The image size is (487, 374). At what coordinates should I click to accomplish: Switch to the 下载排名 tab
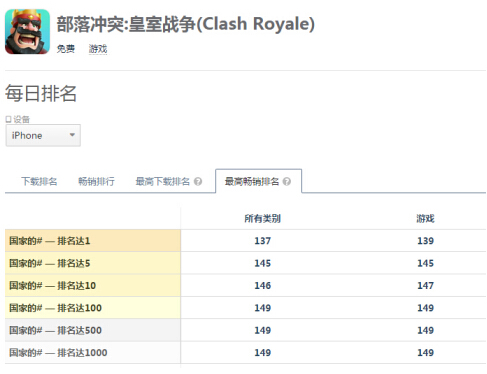point(39,181)
